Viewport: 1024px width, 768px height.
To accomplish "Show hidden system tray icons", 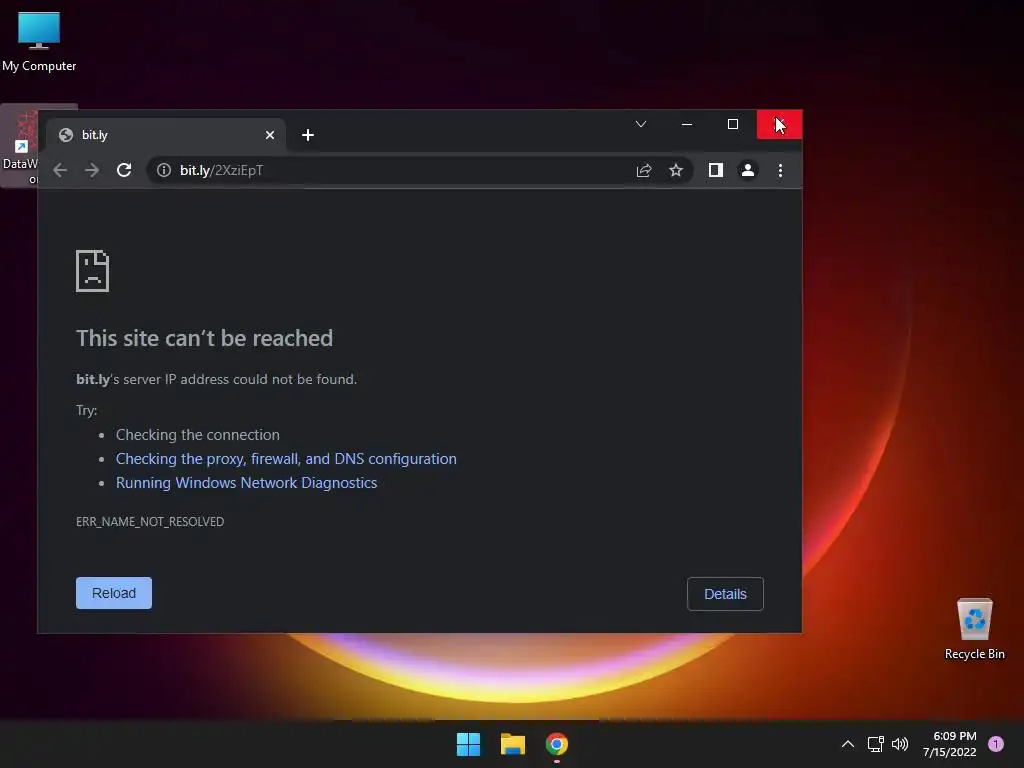I will pyautogui.click(x=848, y=744).
